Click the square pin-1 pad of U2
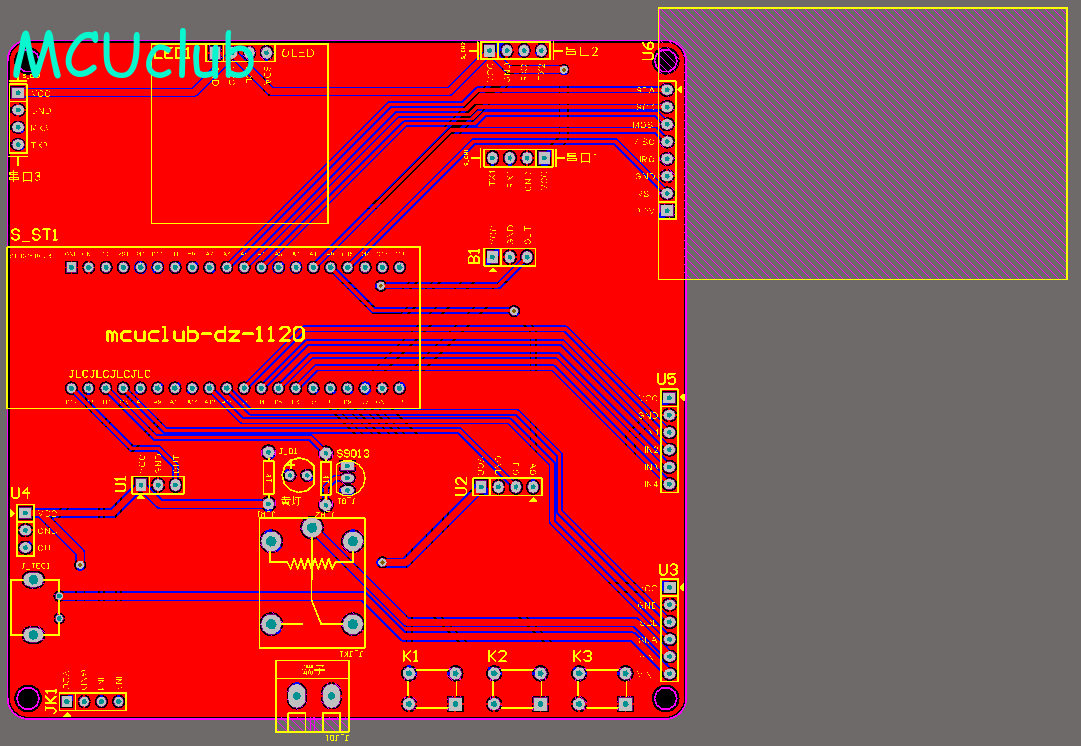Viewport: 1081px width, 746px height. tap(481, 487)
